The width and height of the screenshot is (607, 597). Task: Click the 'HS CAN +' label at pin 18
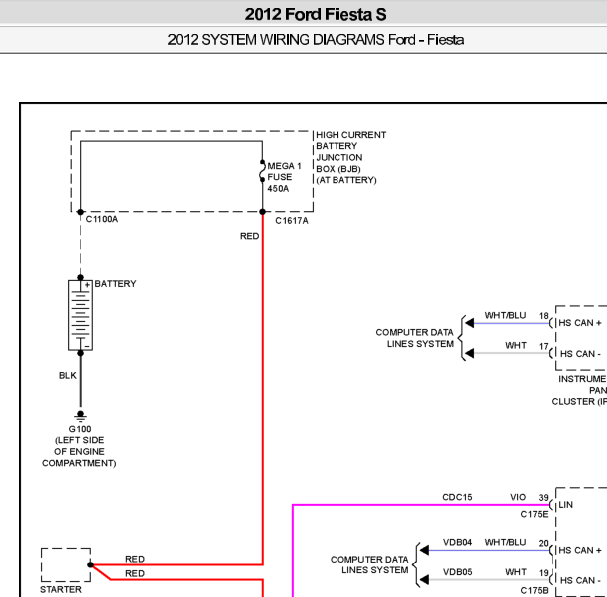pos(580,323)
